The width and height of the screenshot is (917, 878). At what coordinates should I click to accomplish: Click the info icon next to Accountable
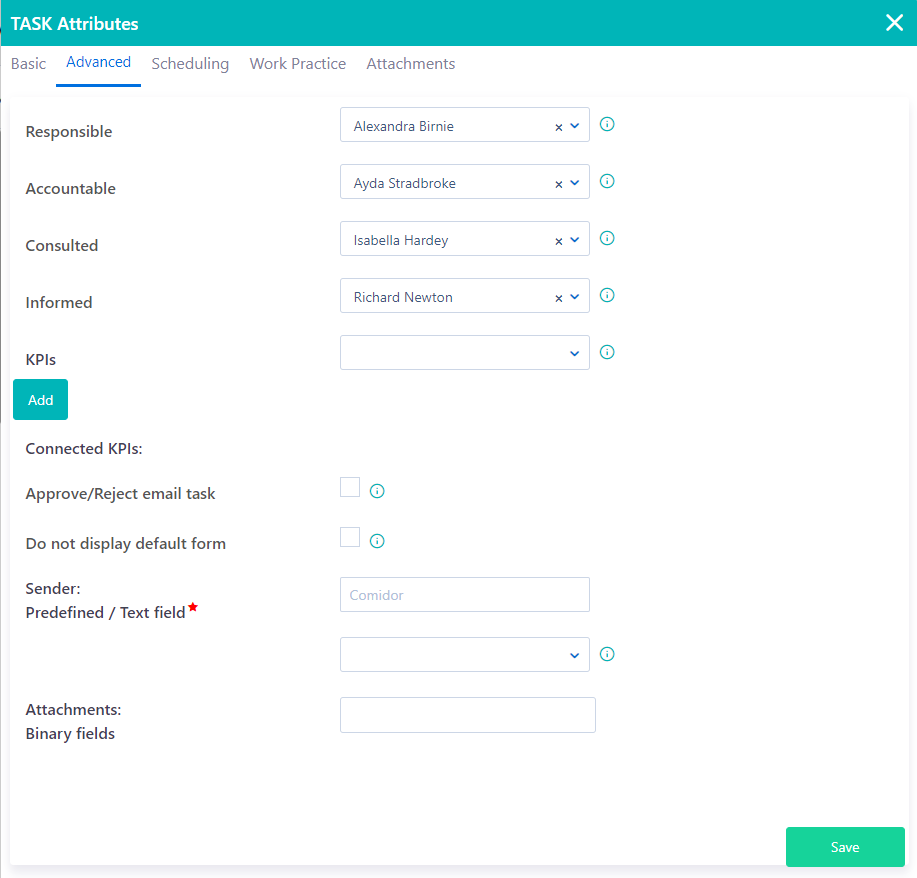click(606, 181)
